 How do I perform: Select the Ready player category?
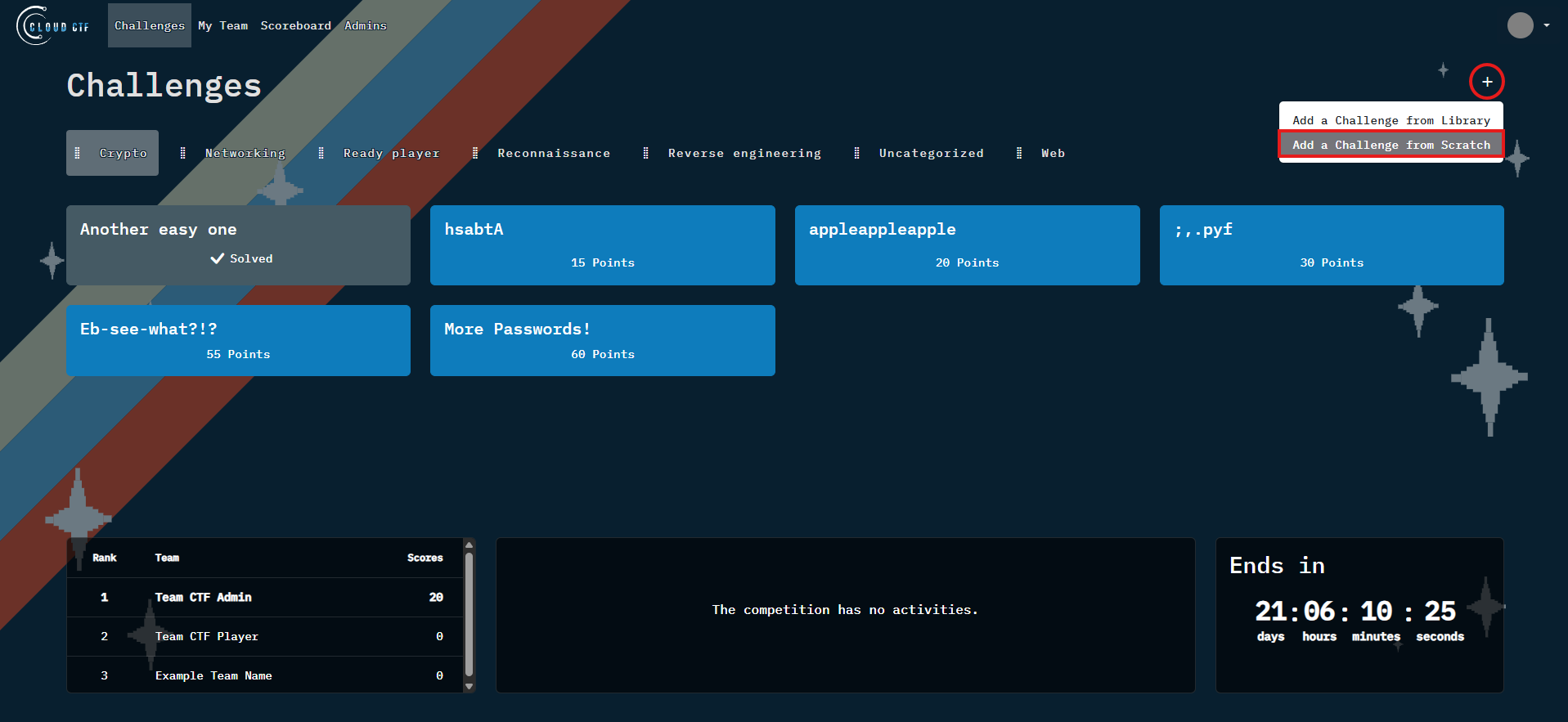tap(391, 153)
